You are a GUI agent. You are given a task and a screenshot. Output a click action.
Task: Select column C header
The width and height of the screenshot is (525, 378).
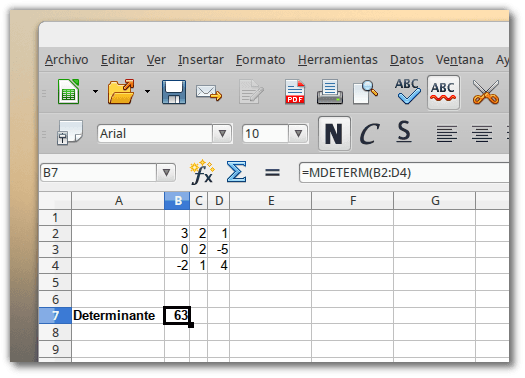point(199,201)
